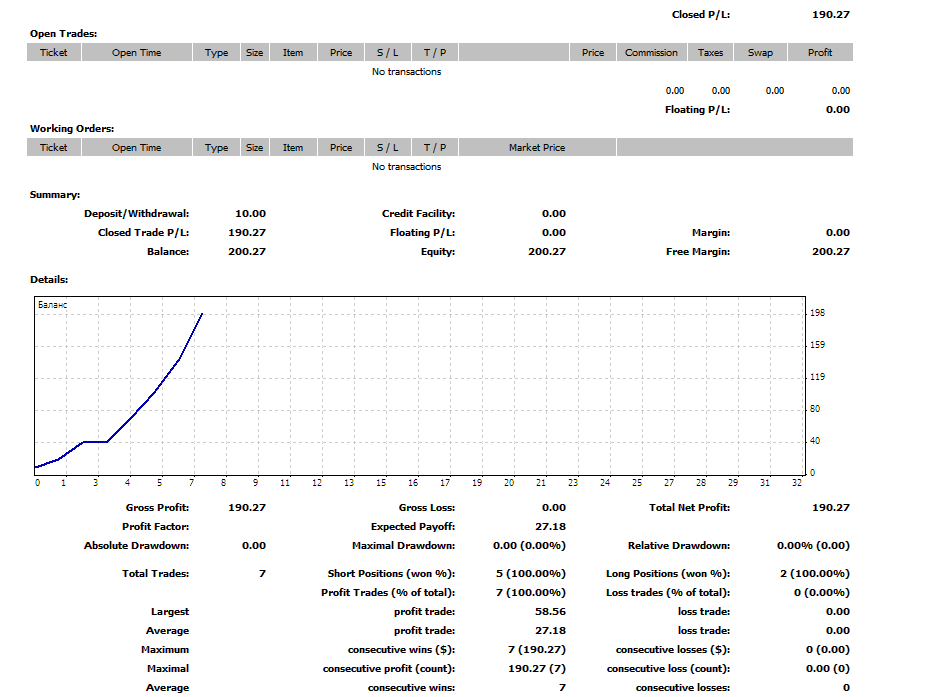The height and width of the screenshot is (697, 936).
Task: Click the Summary heading
Action: tap(55, 195)
